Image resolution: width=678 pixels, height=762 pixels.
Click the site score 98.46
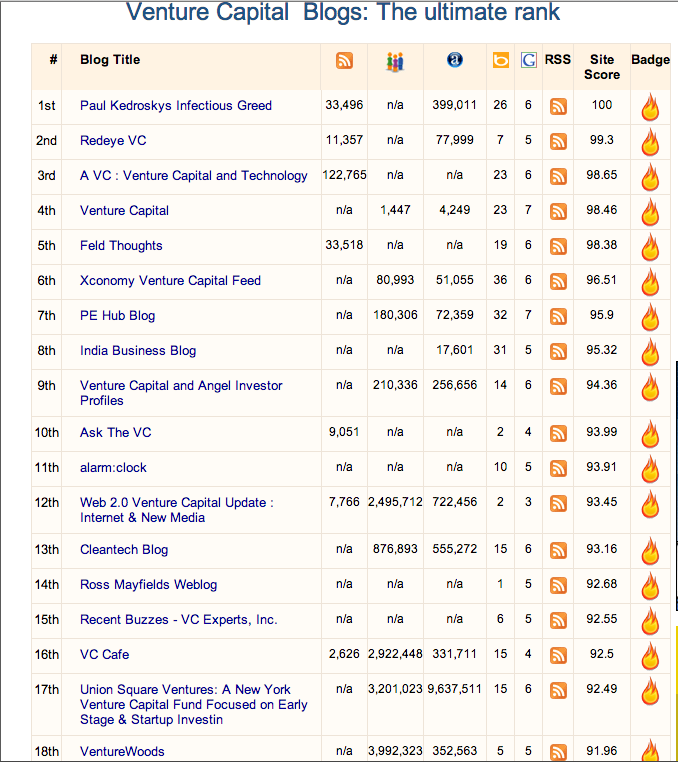[602, 209]
